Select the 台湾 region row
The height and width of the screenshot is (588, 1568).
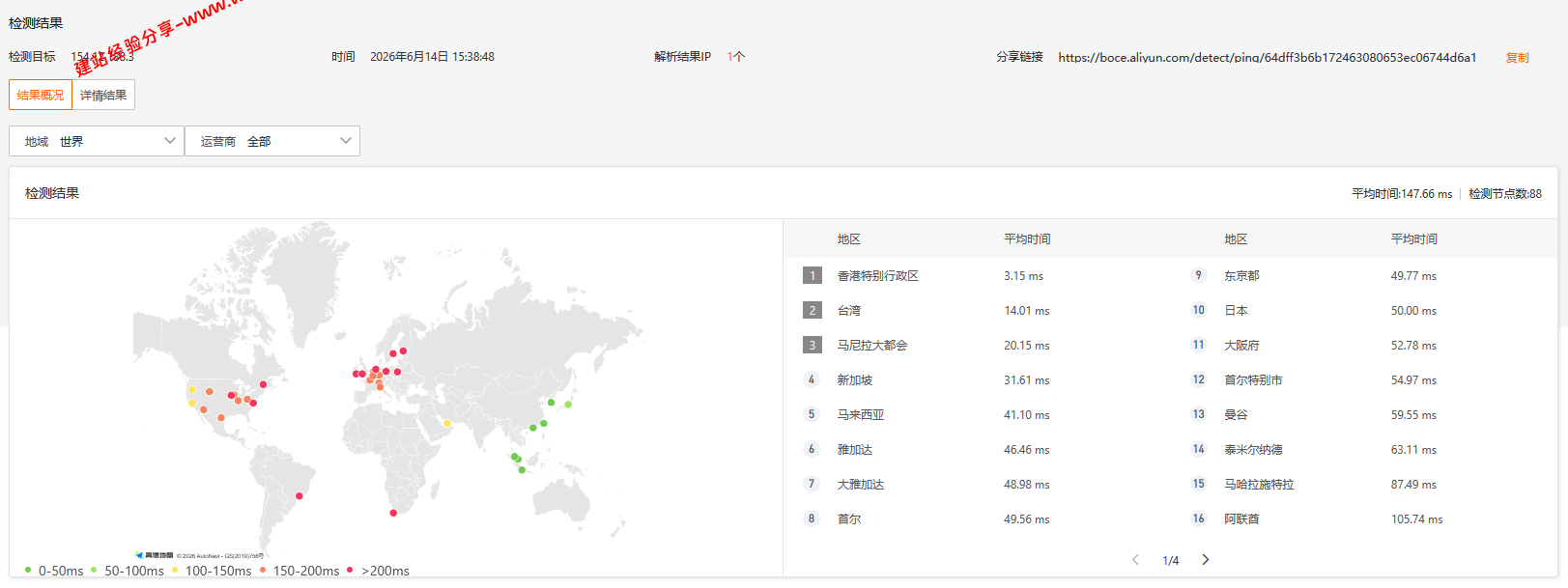point(977,311)
